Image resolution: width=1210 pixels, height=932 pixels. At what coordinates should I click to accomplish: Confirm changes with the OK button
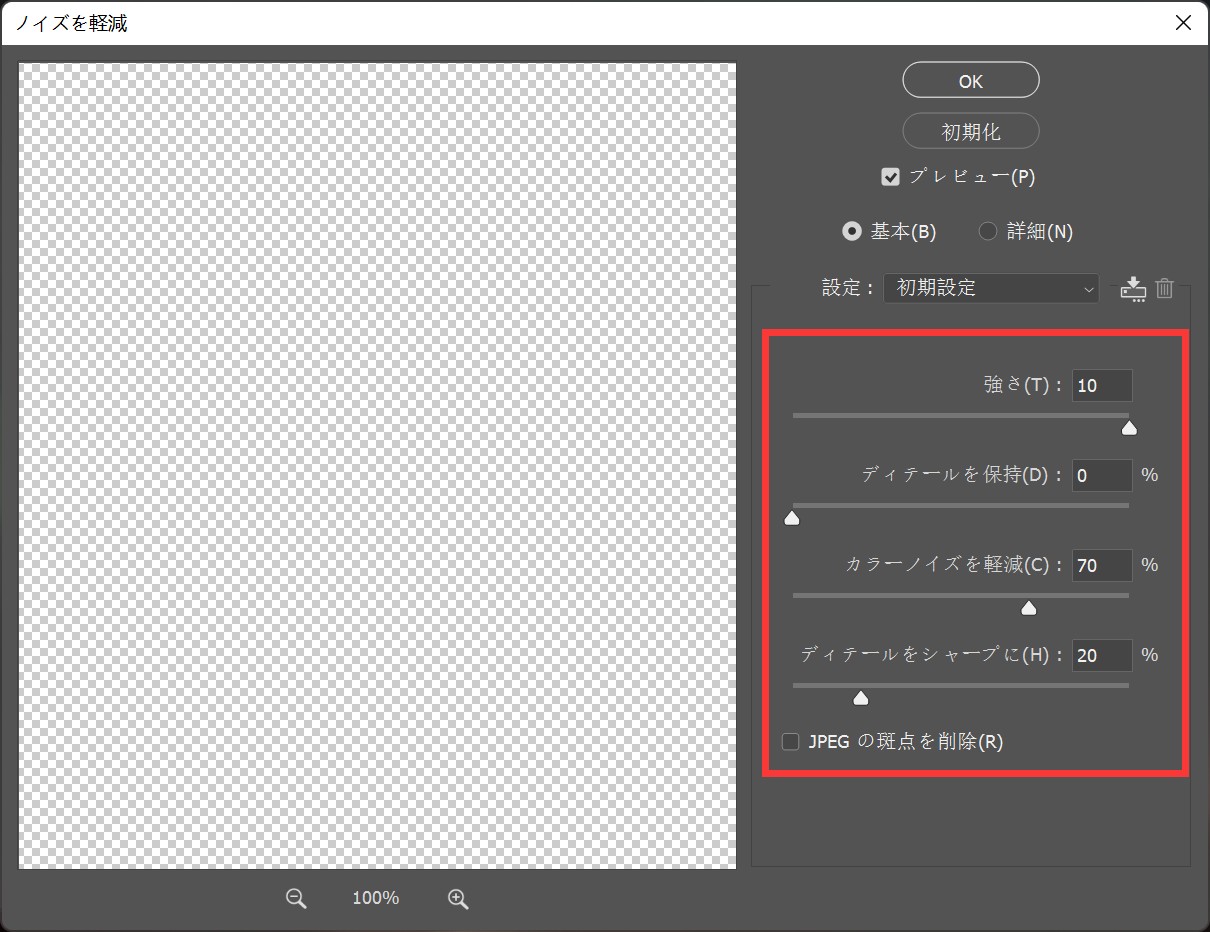[969, 80]
